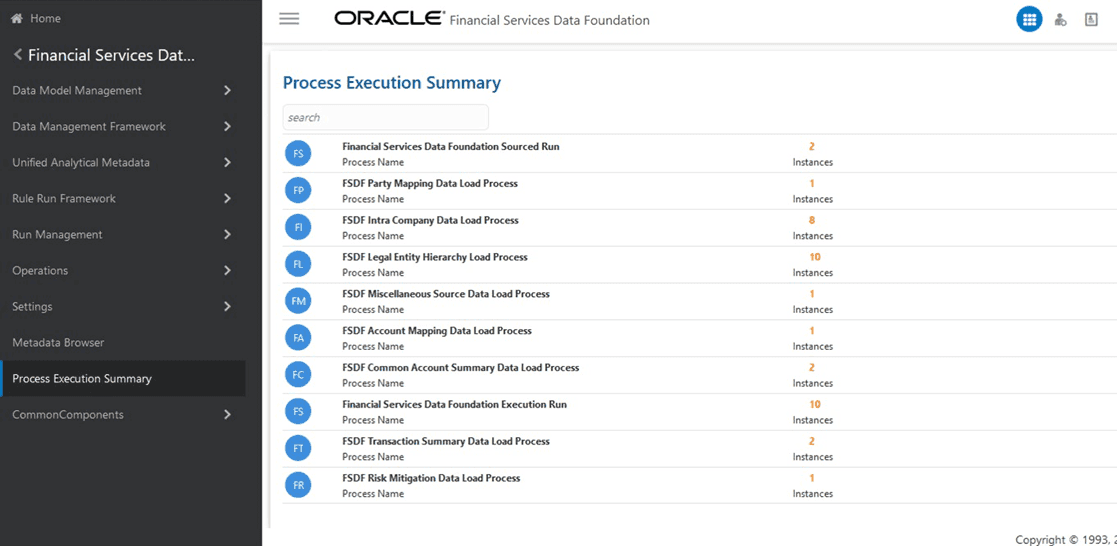This screenshot has width=1117, height=546.
Task: Open FSDF Legal Entity Hierarchy Load Process
Action: click(435, 257)
